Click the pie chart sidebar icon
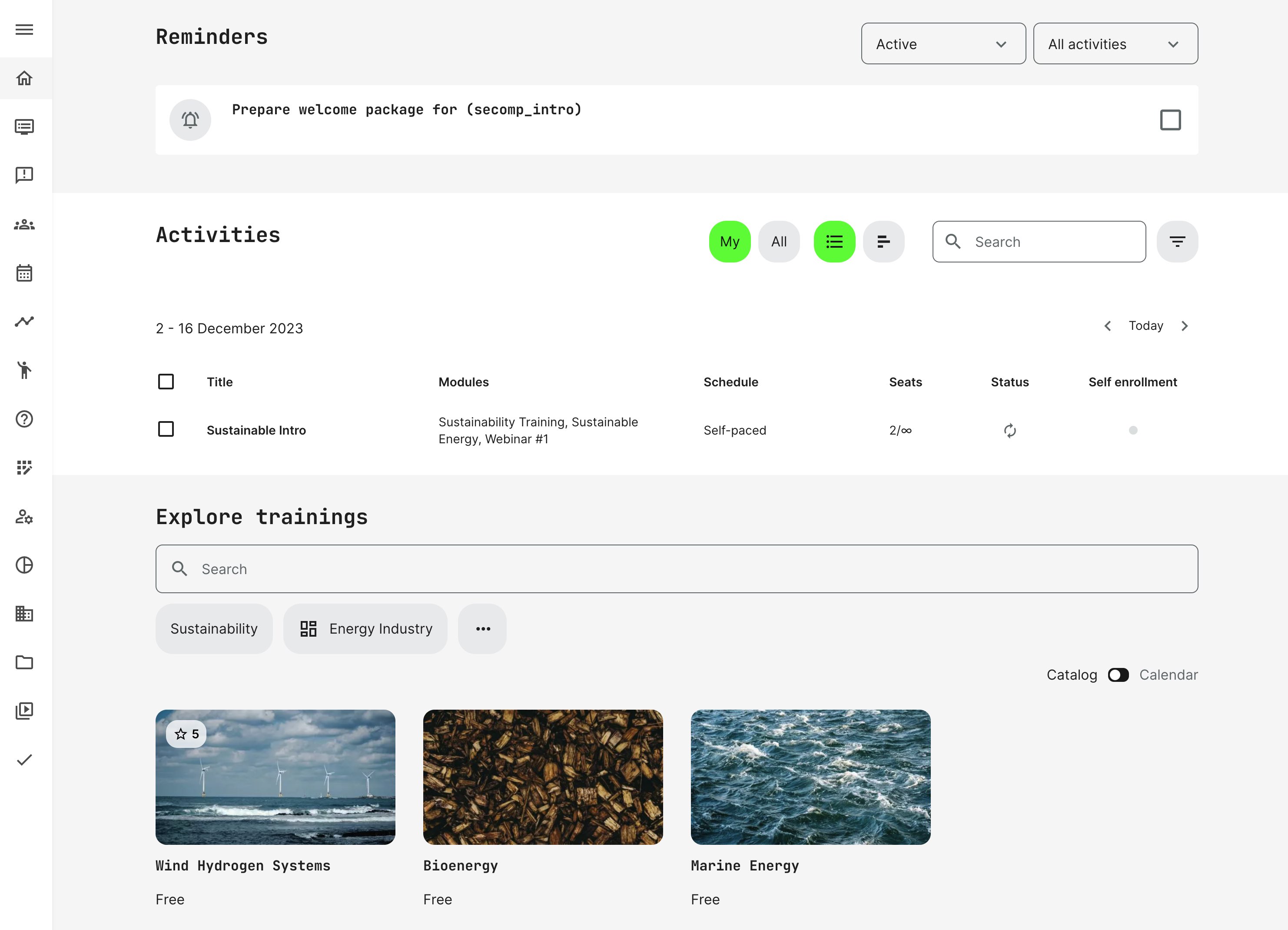The height and width of the screenshot is (930, 1288). (x=24, y=565)
